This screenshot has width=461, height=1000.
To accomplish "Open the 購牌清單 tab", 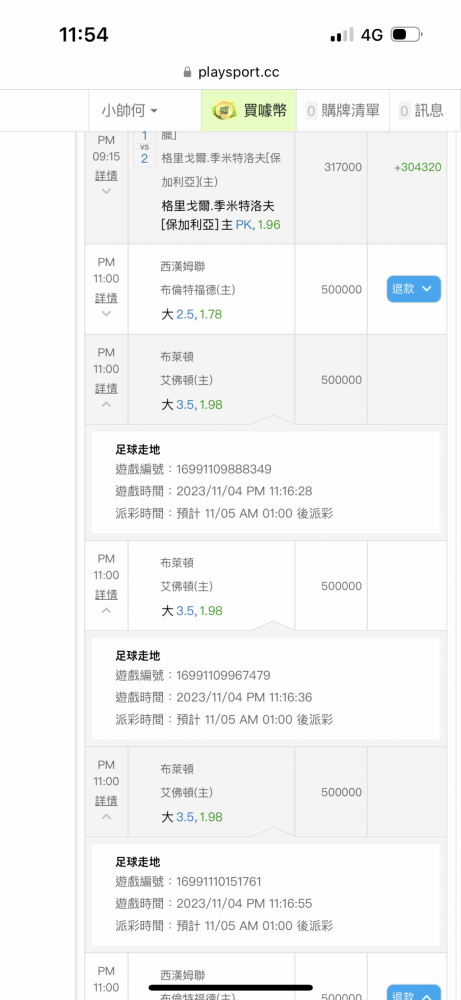I will 344,110.
